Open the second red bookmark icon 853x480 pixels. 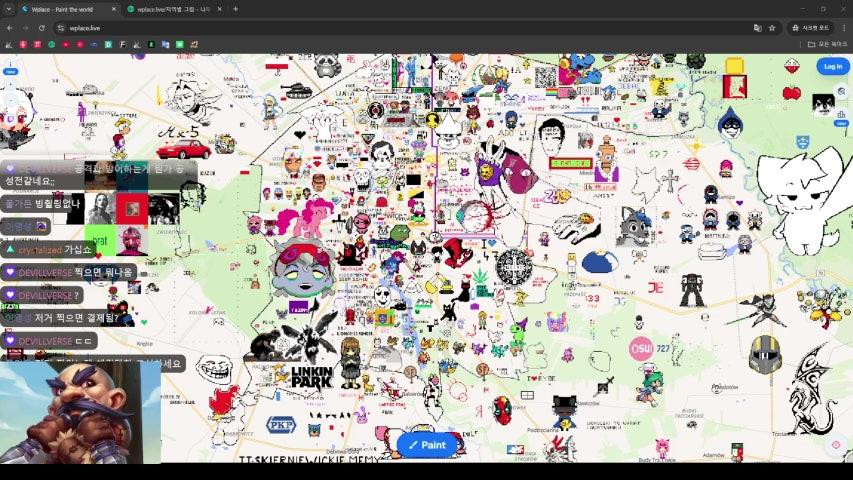click(23, 45)
